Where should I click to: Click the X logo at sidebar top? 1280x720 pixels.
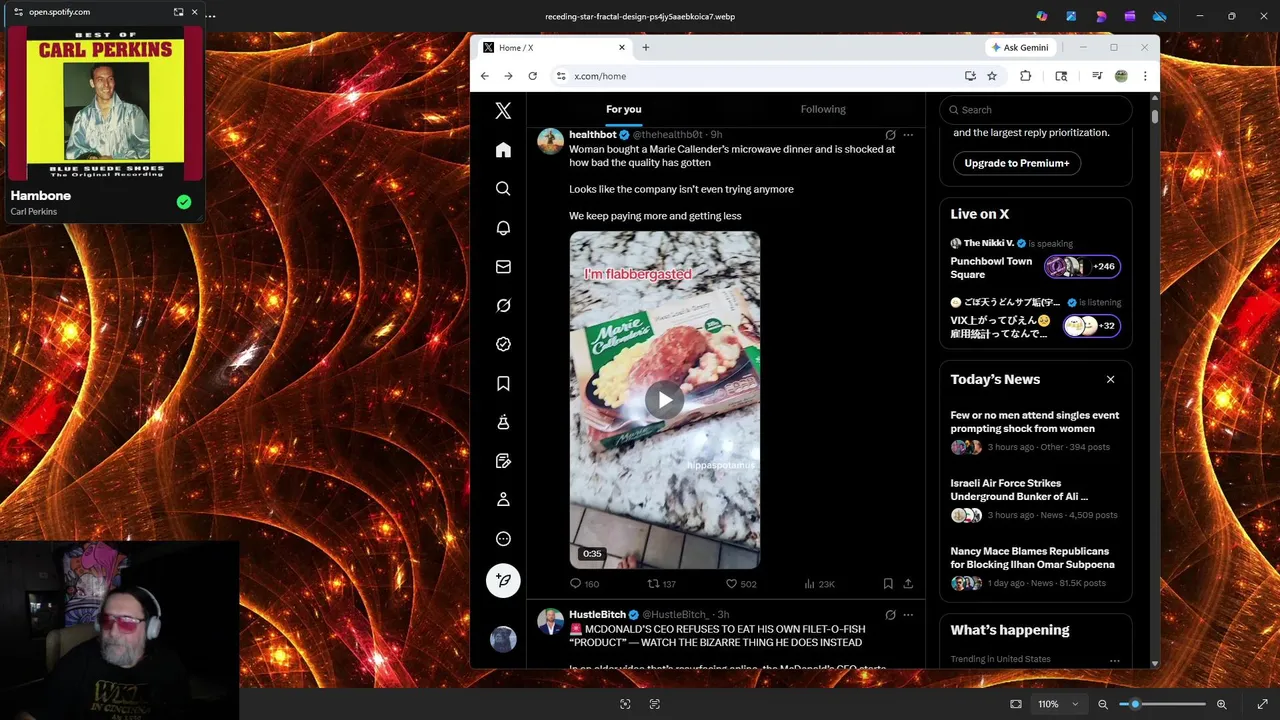click(503, 111)
